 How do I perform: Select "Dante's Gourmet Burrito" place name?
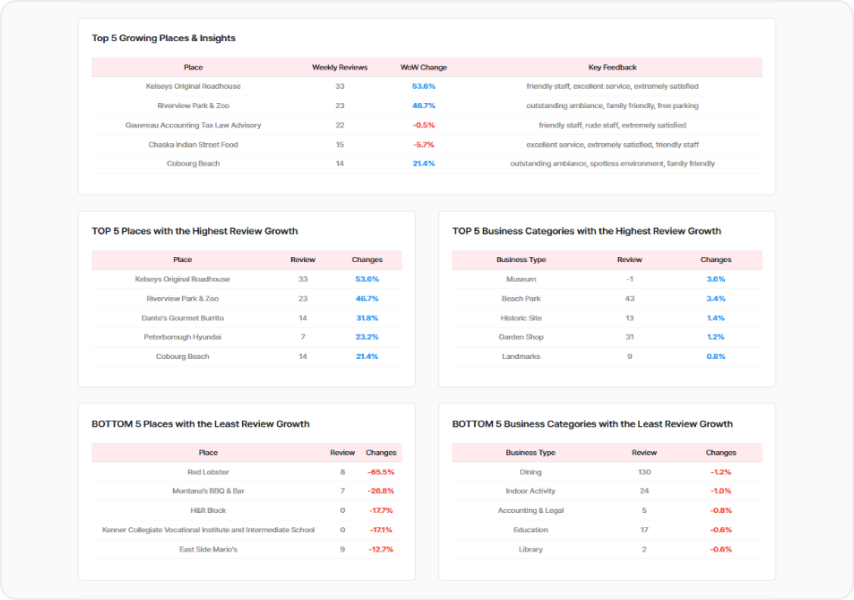click(182, 318)
